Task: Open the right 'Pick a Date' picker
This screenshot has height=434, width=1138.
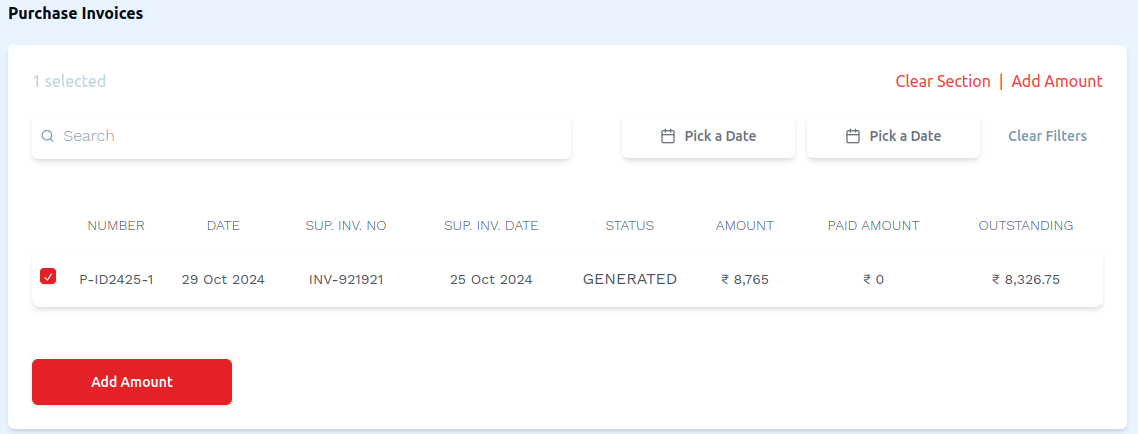Action: [x=893, y=136]
